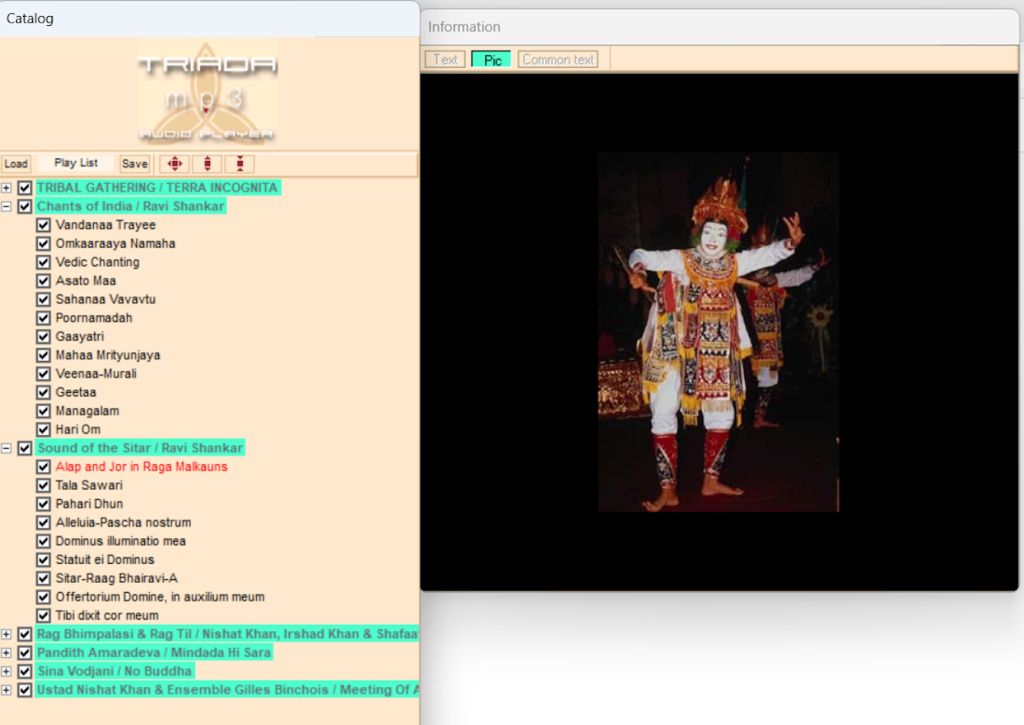
Task: Click the Balinese dancer picture
Action: coord(718,332)
